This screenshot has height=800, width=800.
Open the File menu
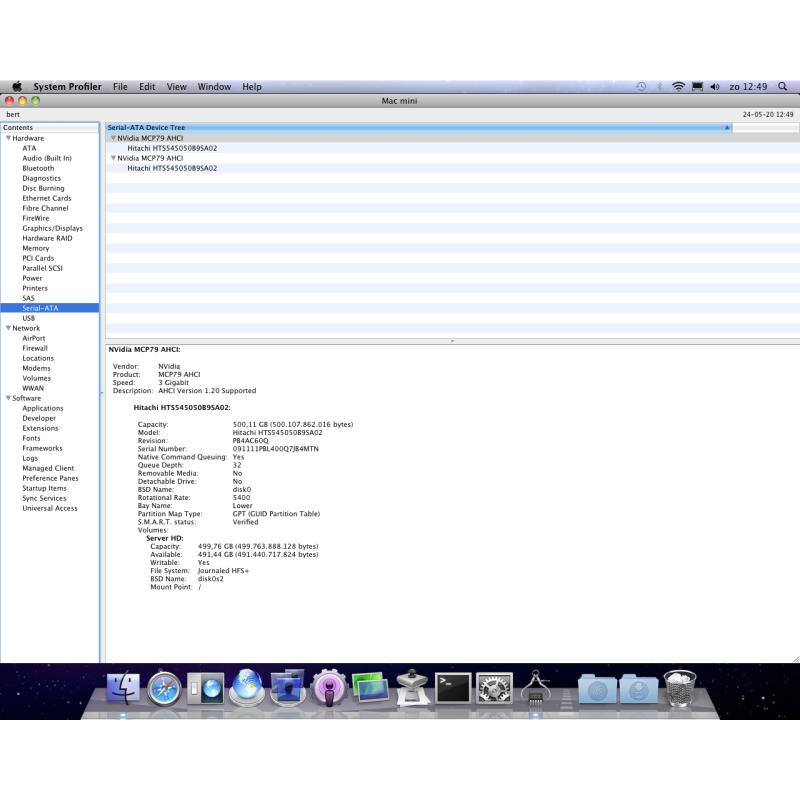[x=120, y=87]
